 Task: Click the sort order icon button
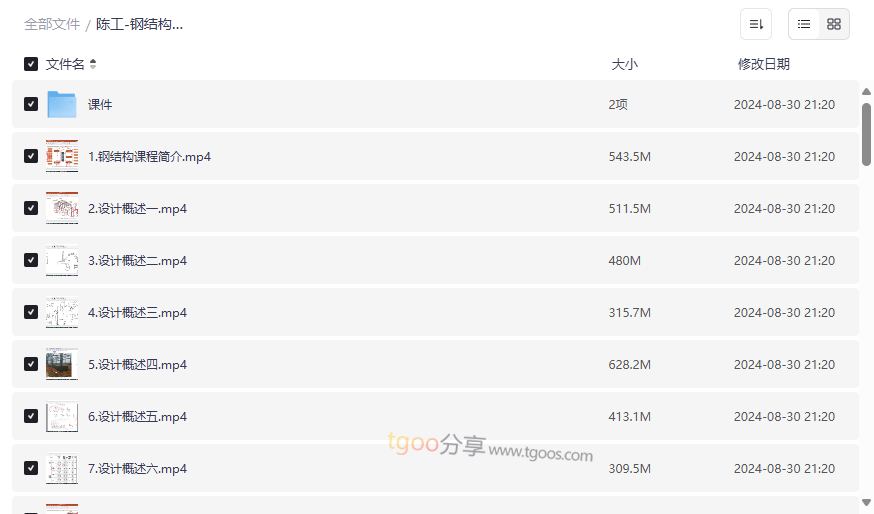click(756, 24)
